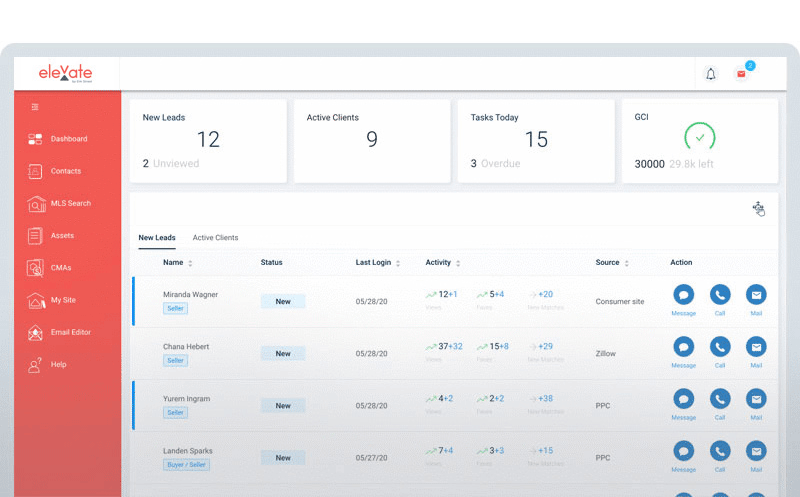This screenshot has height=497, width=800.
Task: Call Chana Hebert
Action: tap(720, 346)
